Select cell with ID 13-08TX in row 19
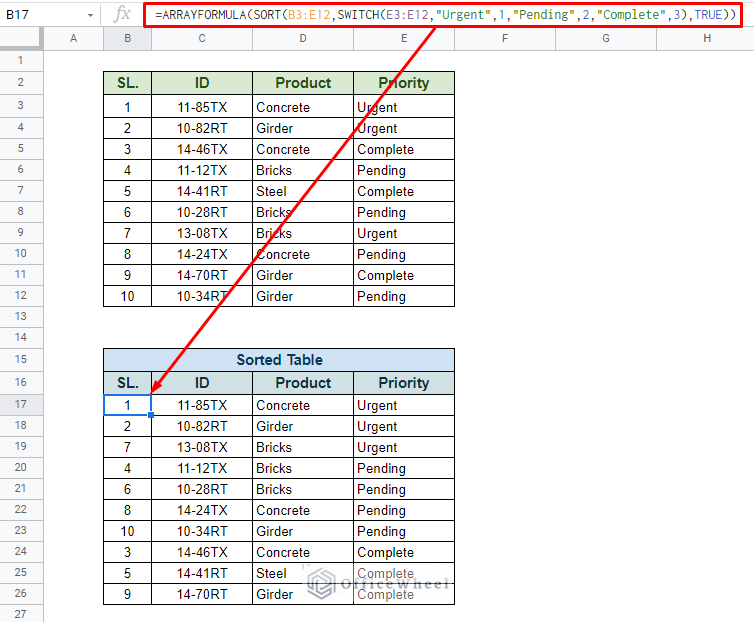Screen dimensions: 754x622 (202, 447)
